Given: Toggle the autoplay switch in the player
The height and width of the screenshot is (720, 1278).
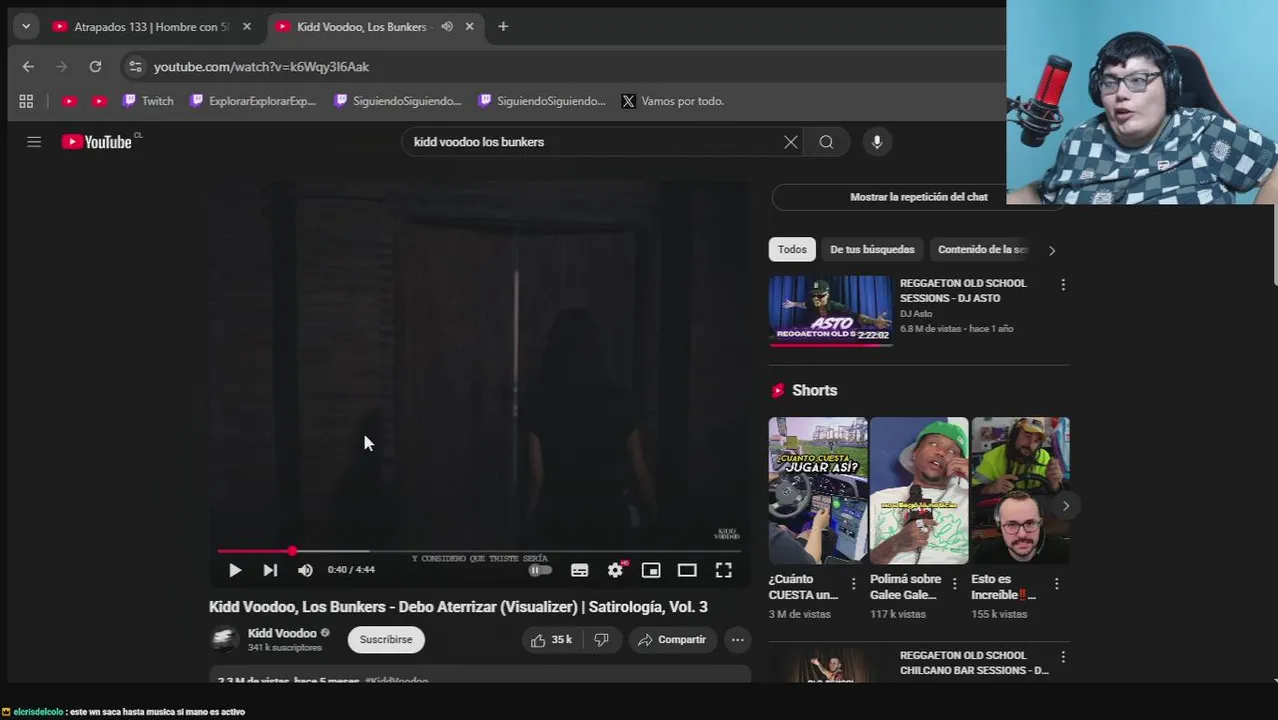Looking at the screenshot, I should (x=540, y=570).
